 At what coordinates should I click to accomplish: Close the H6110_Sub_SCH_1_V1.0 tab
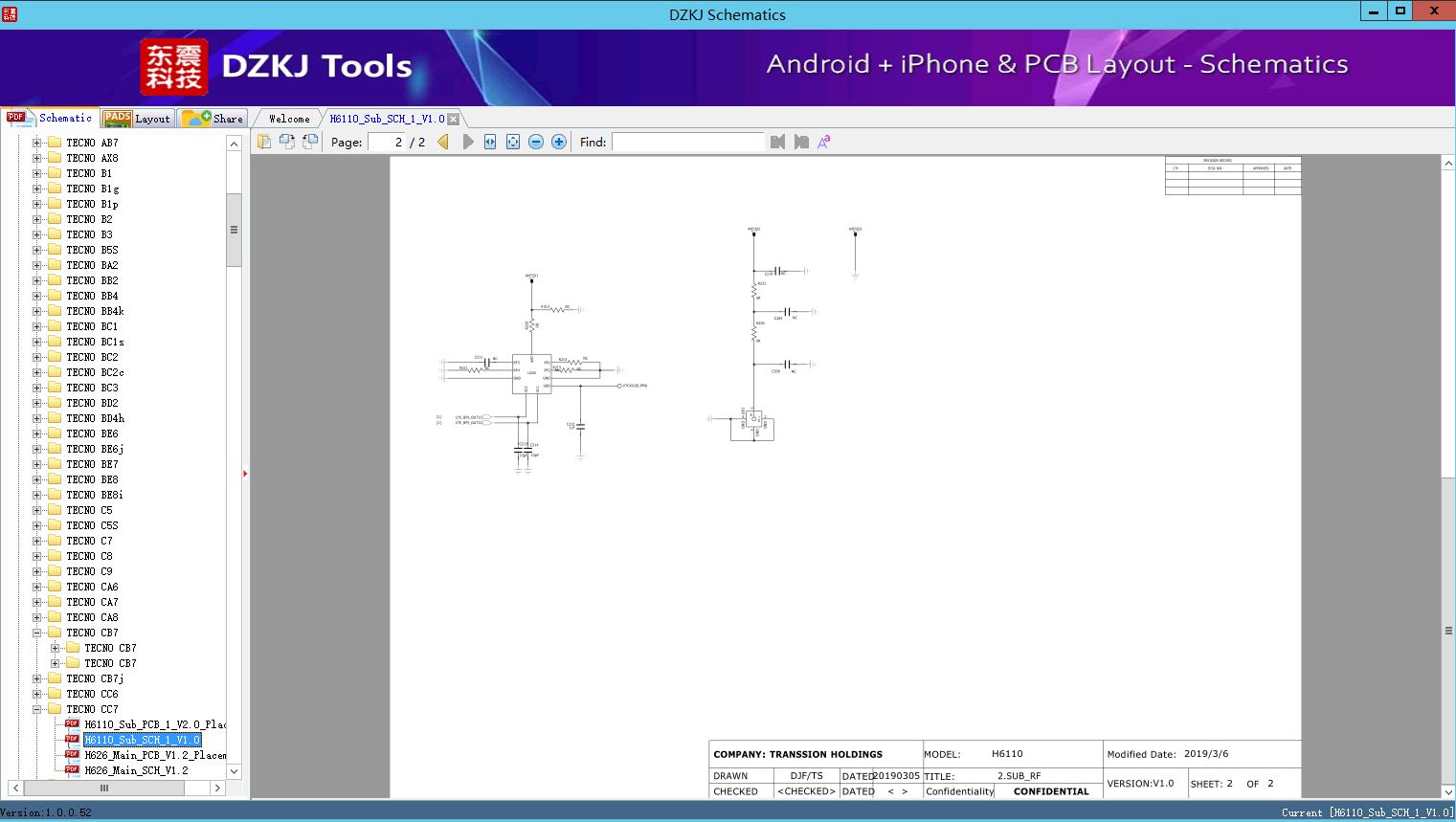click(454, 119)
